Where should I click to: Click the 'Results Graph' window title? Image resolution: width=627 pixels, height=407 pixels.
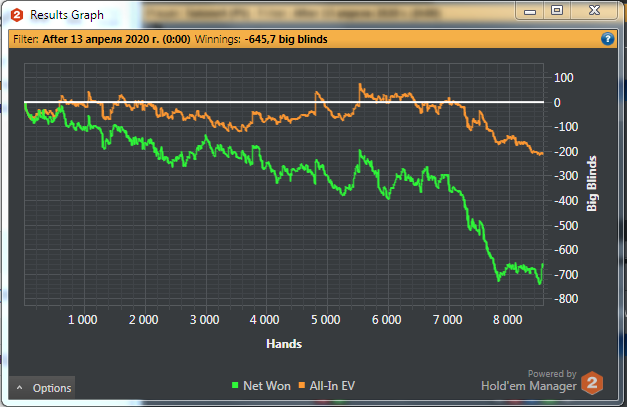[67, 15]
